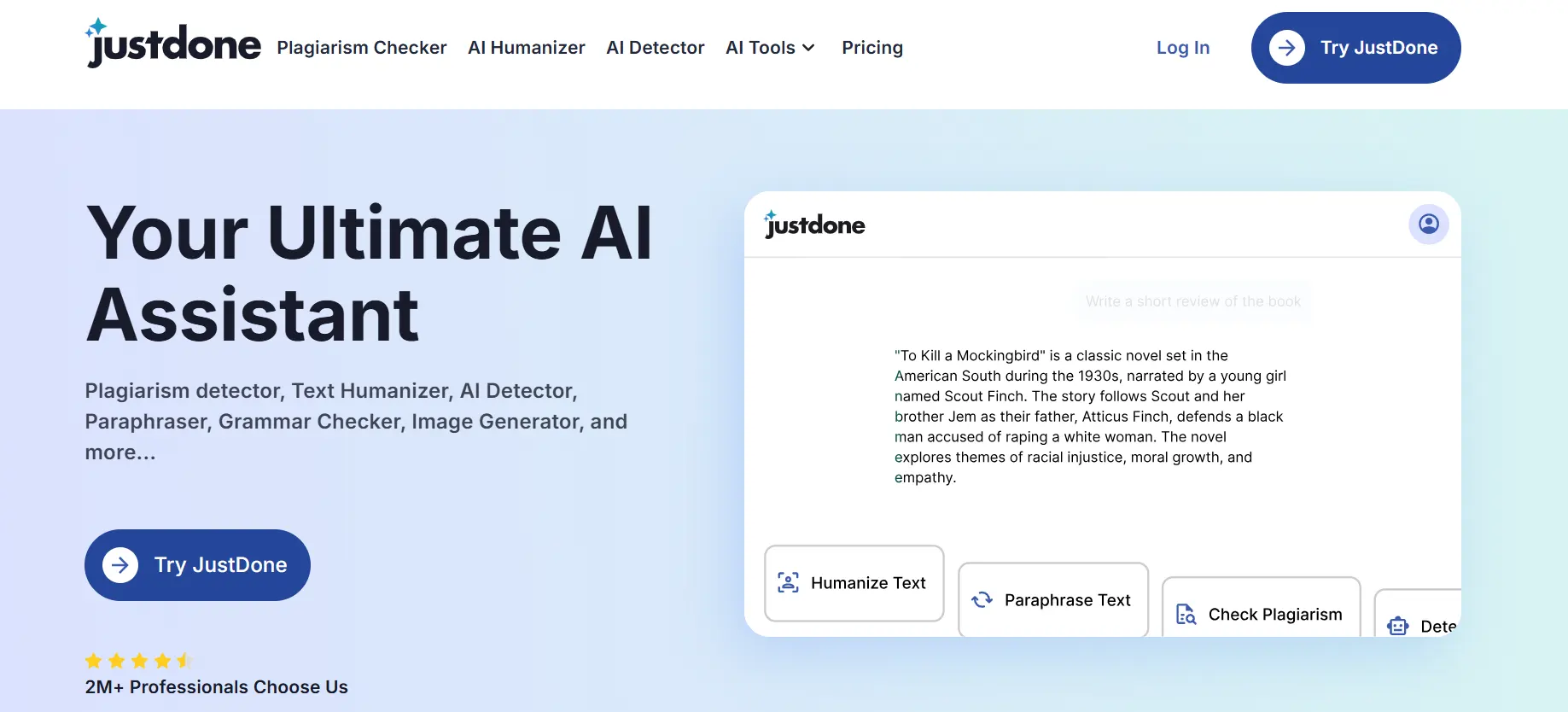Click the five-star rating icons

pyautogui.click(x=139, y=661)
